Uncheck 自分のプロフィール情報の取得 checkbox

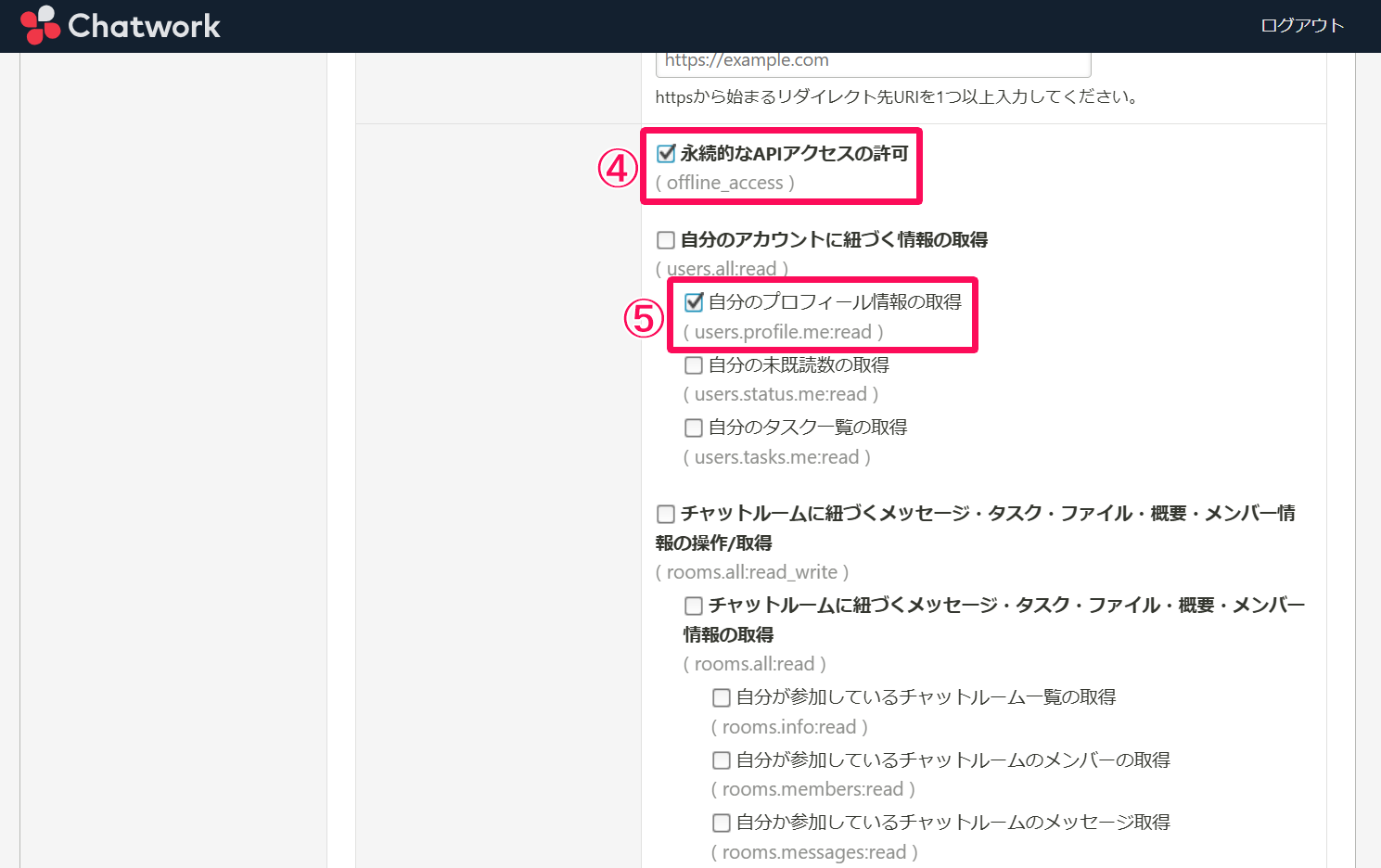point(694,302)
